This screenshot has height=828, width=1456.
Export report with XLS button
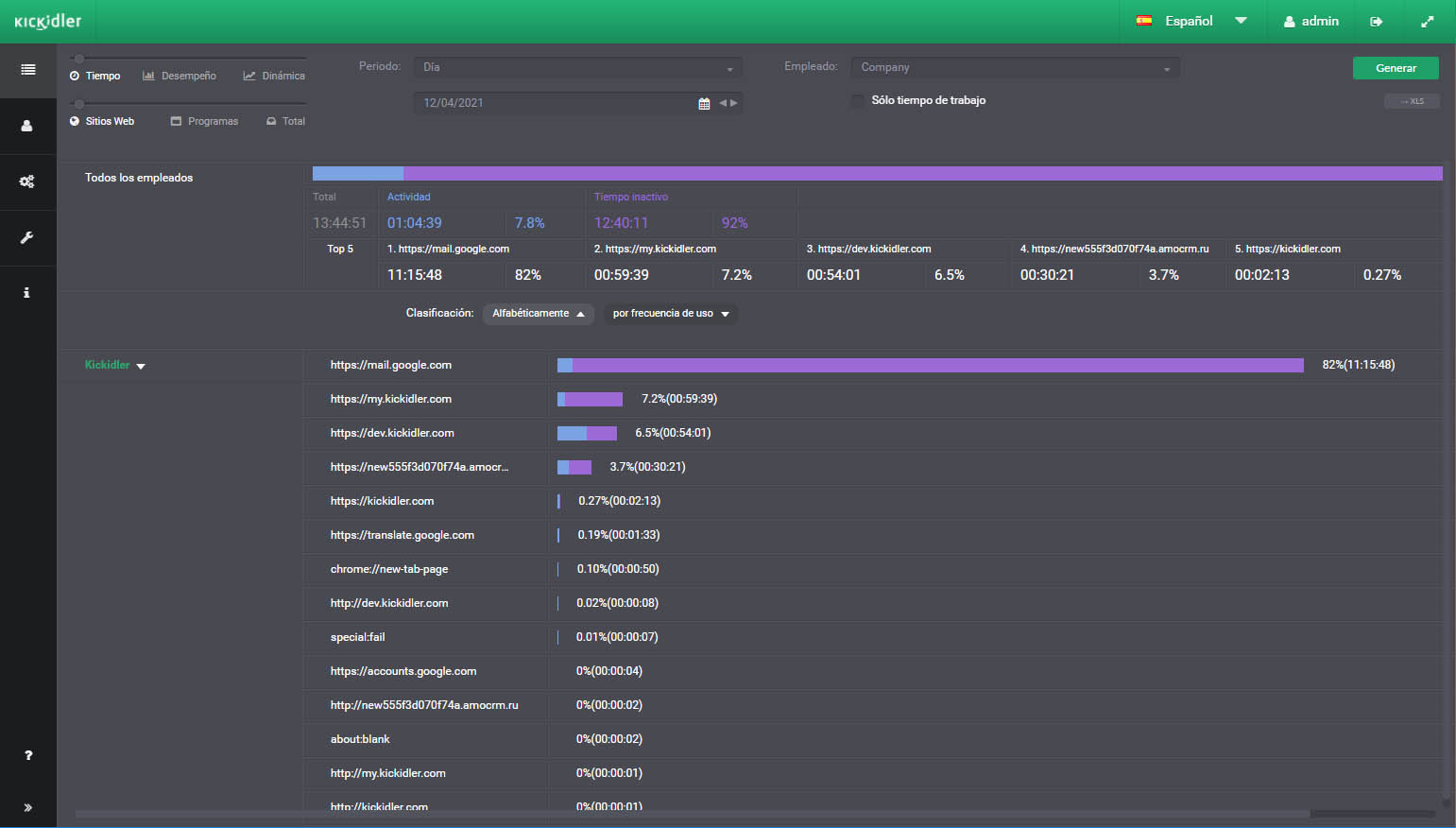pos(1412,101)
